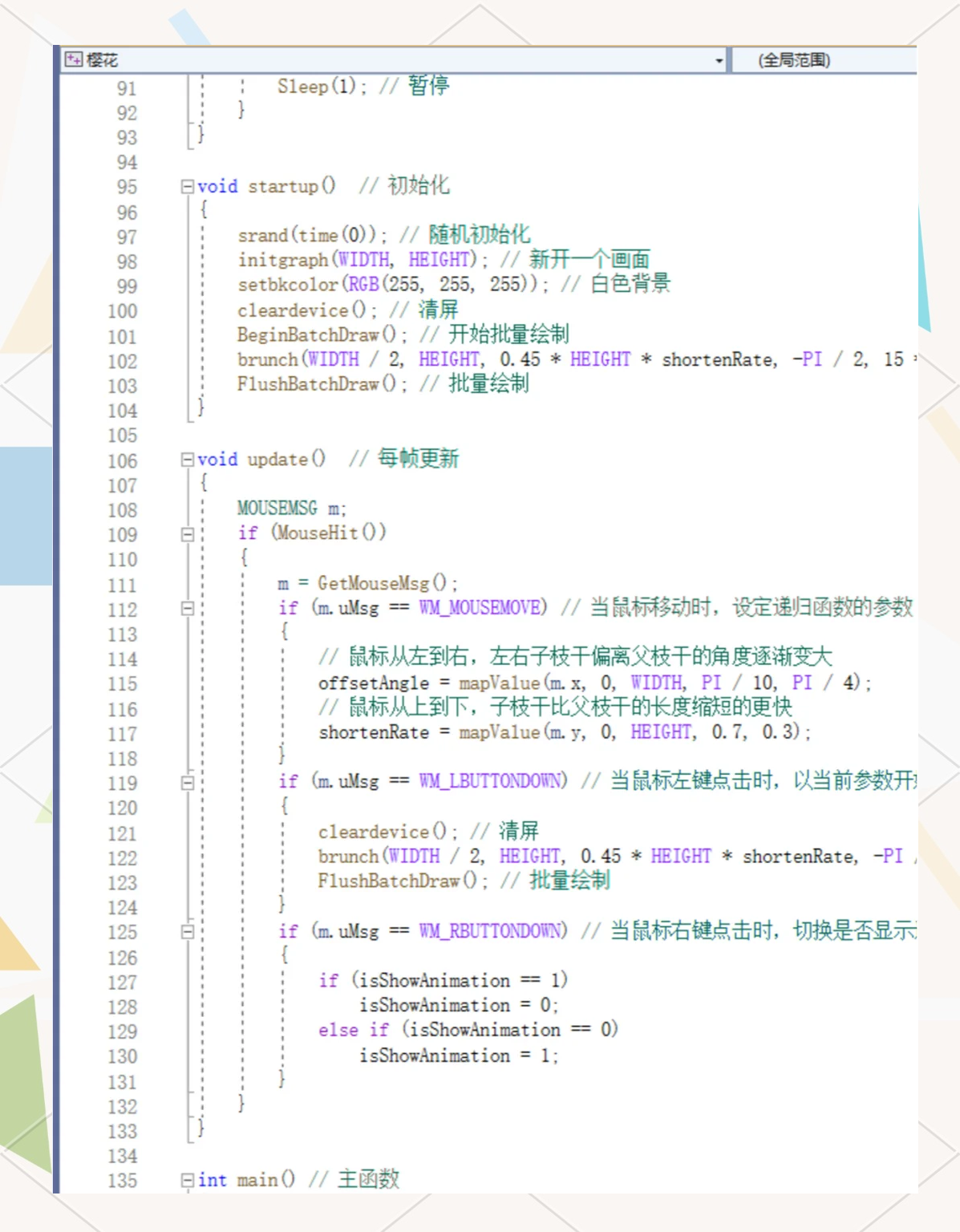The height and width of the screenshot is (1232, 960).
Task: Click line number 106 in the gutter
Action: point(123,461)
